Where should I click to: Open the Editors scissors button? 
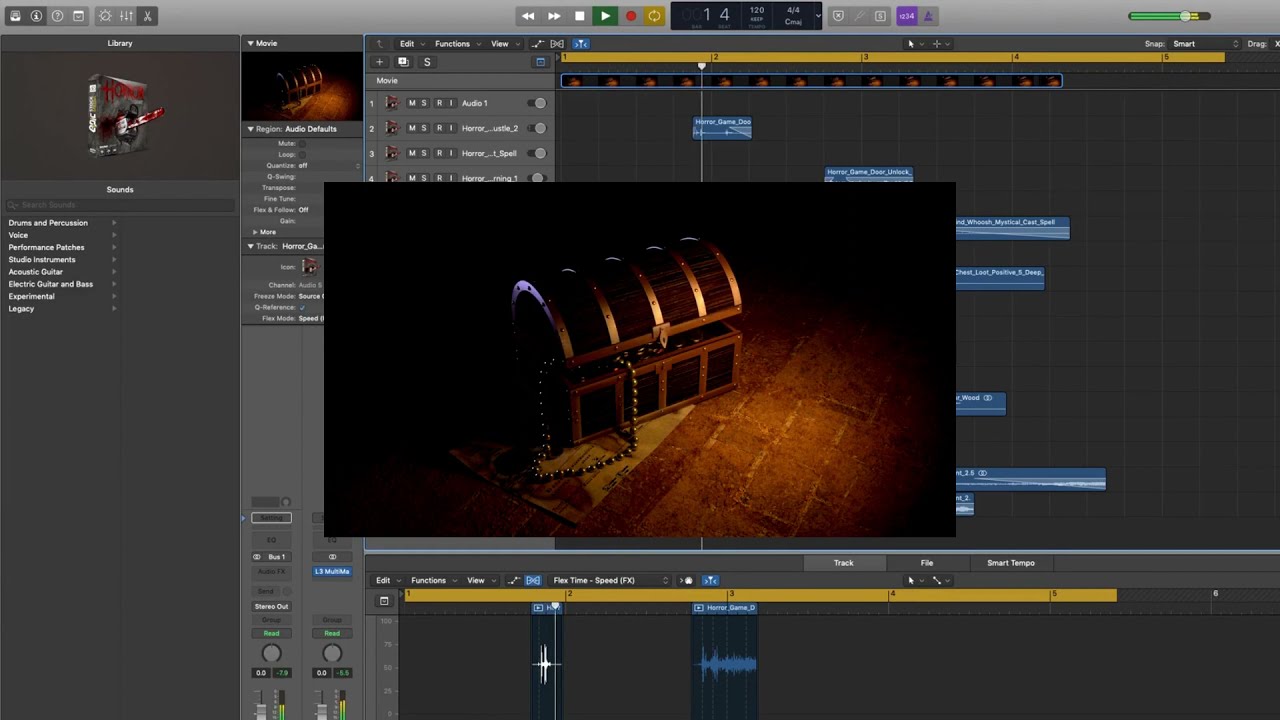point(147,16)
